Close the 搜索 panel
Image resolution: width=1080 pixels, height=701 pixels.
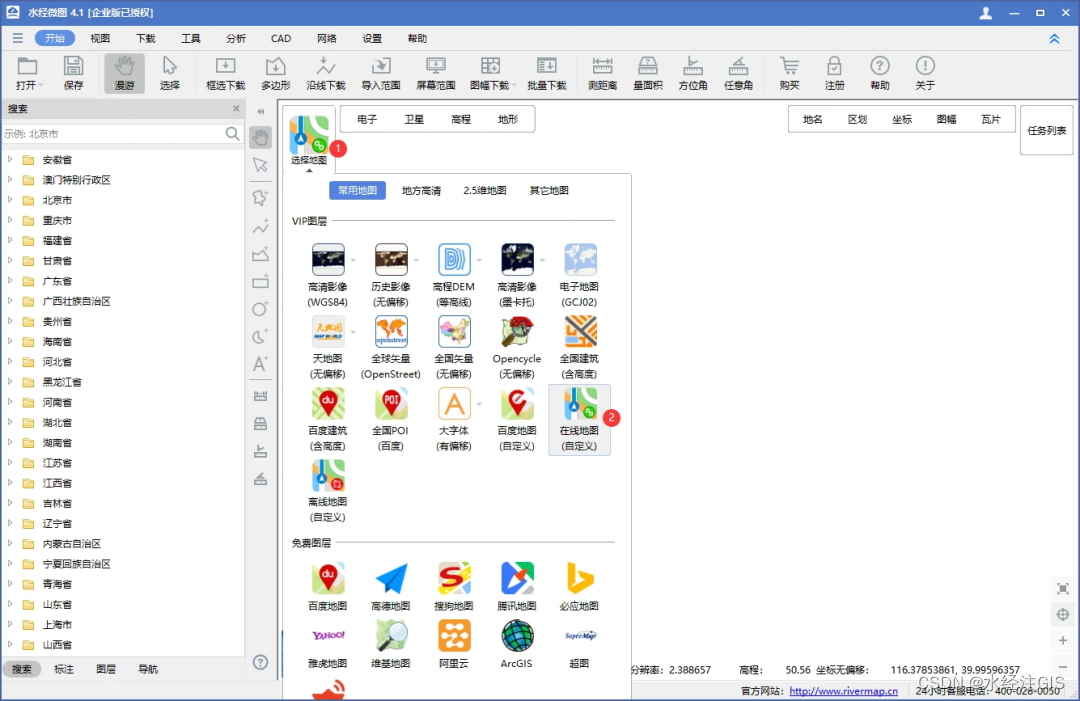tap(236, 109)
